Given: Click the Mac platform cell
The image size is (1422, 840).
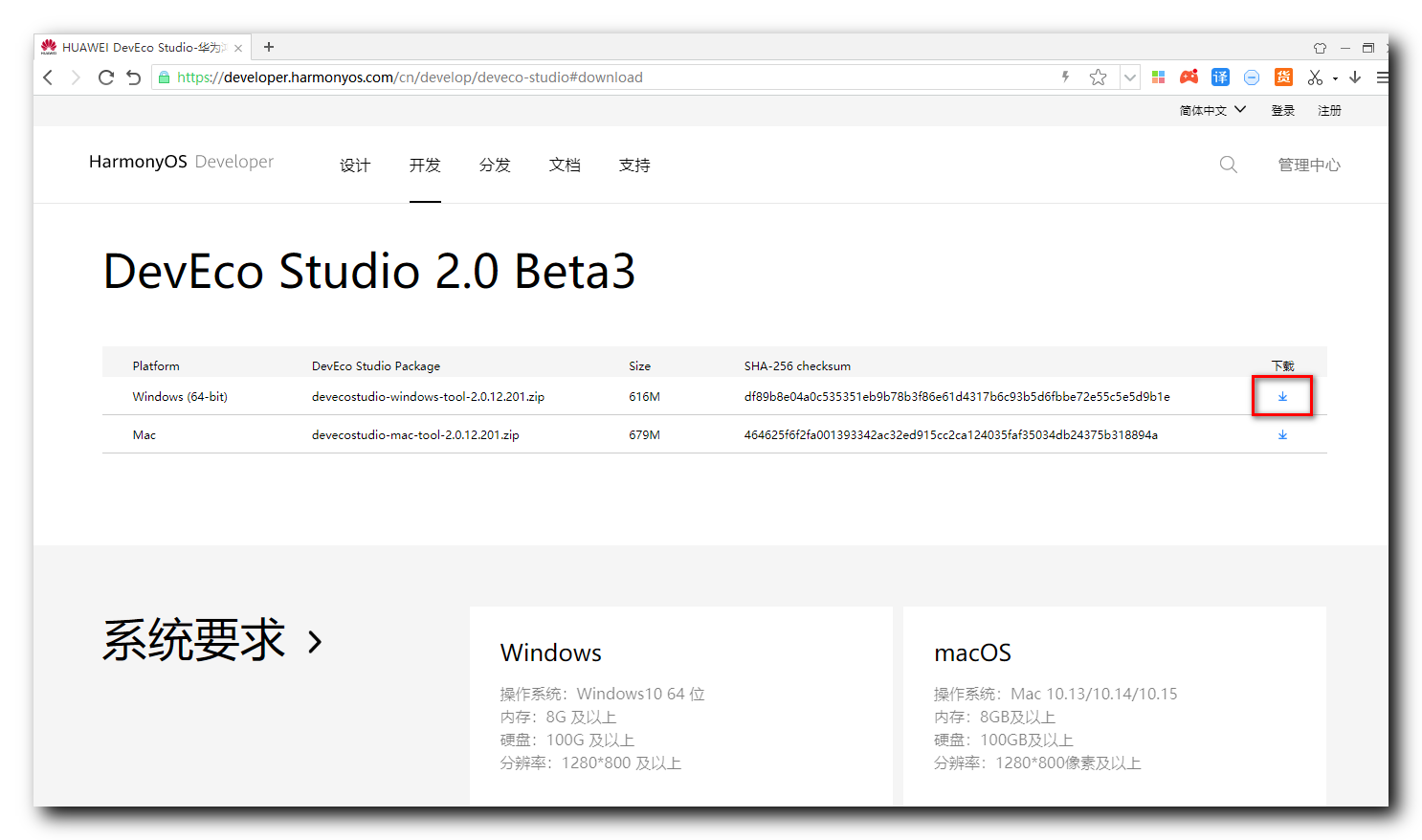Looking at the screenshot, I should (x=144, y=434).
